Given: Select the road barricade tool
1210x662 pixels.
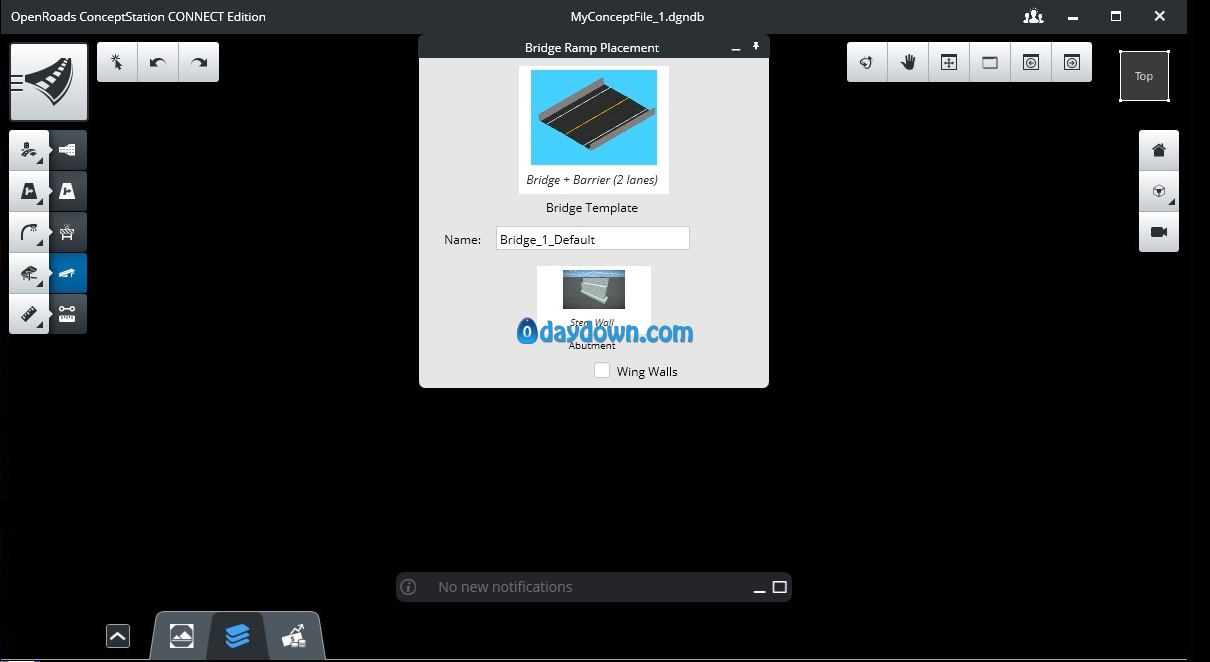Looking at the screenshot, I should 68,232.
